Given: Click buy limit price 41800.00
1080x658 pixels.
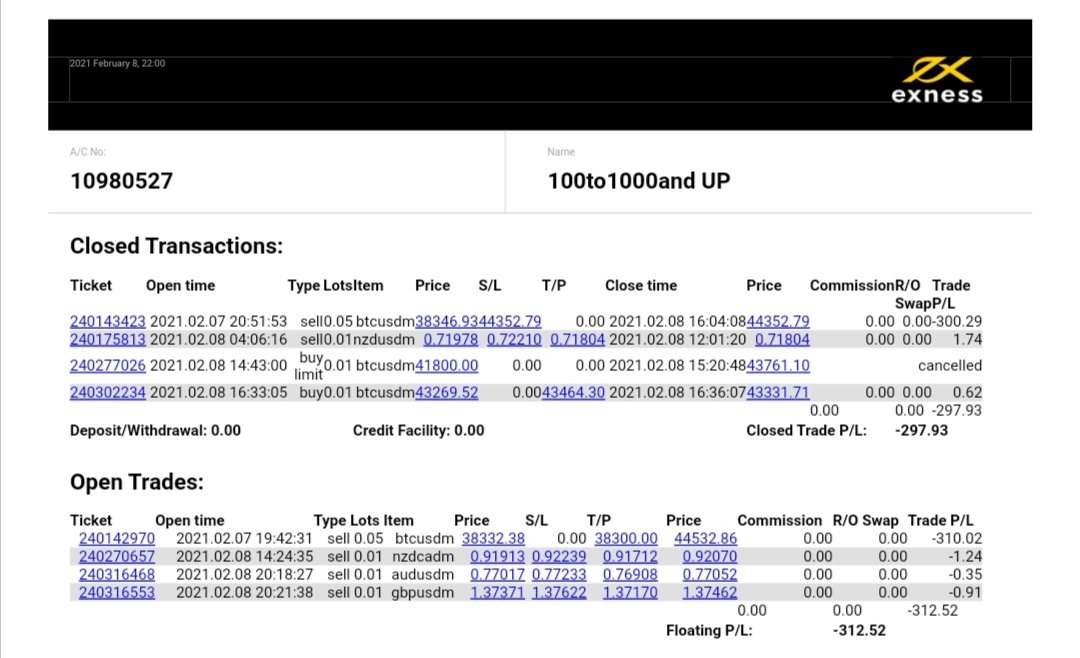Looking at the screenshot, I should pyautogui.click(x=446, y=365).
